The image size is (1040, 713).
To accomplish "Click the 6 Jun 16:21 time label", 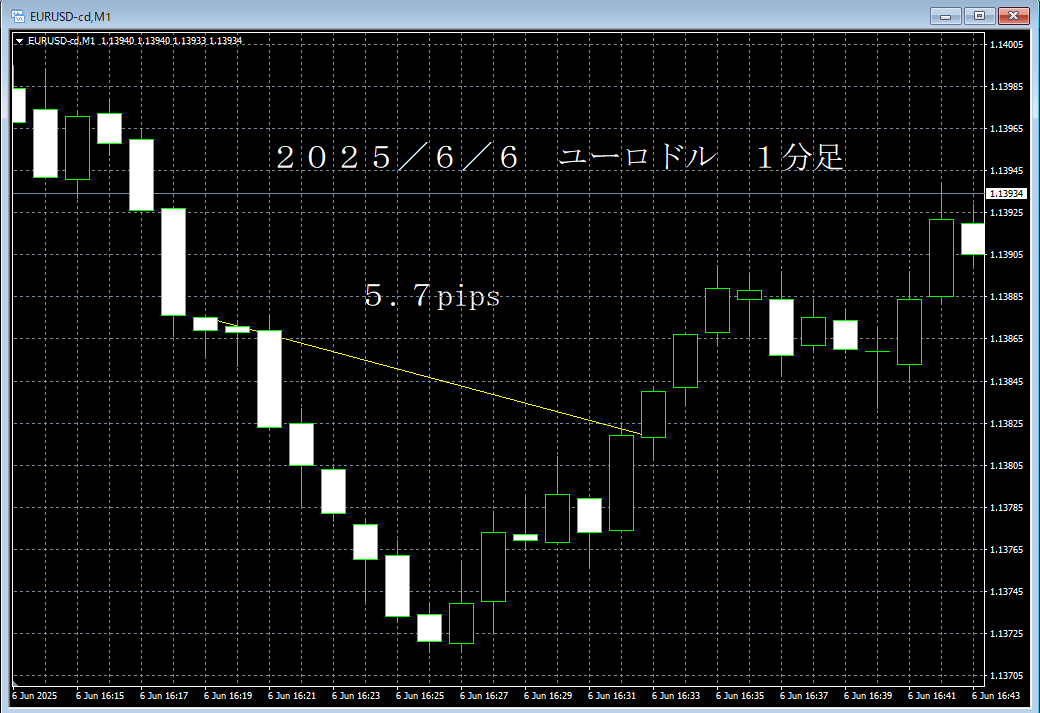I will 292,696.
